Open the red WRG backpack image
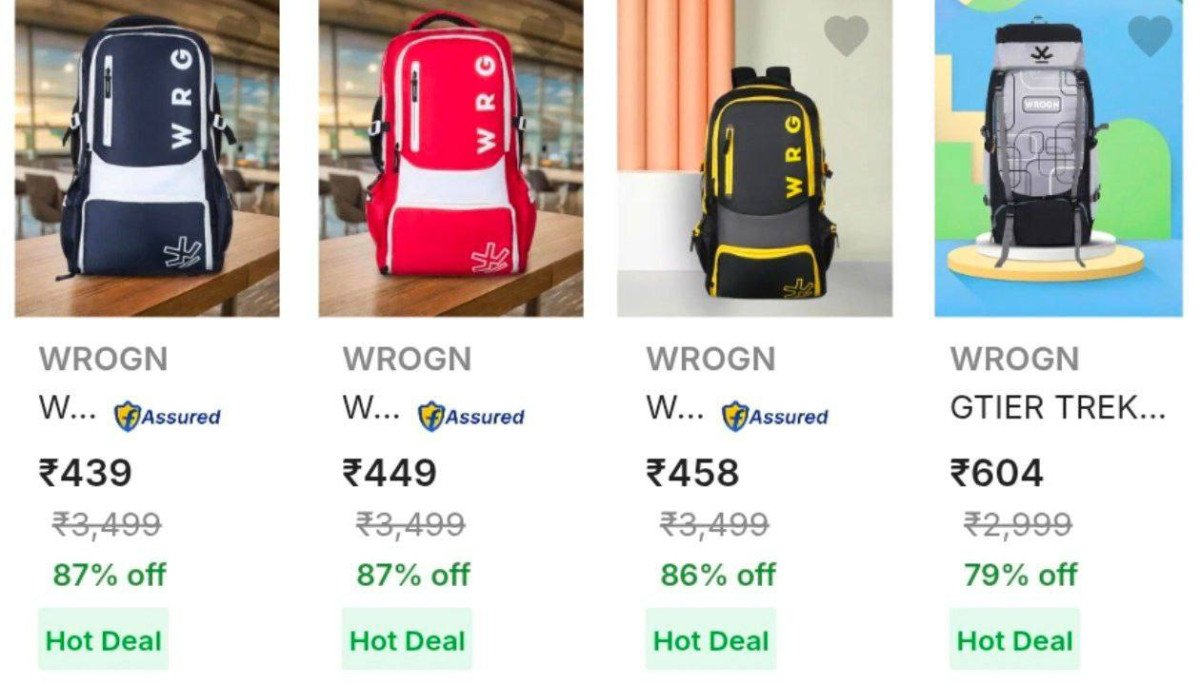Screen dimensions: 1200x684 450,158
